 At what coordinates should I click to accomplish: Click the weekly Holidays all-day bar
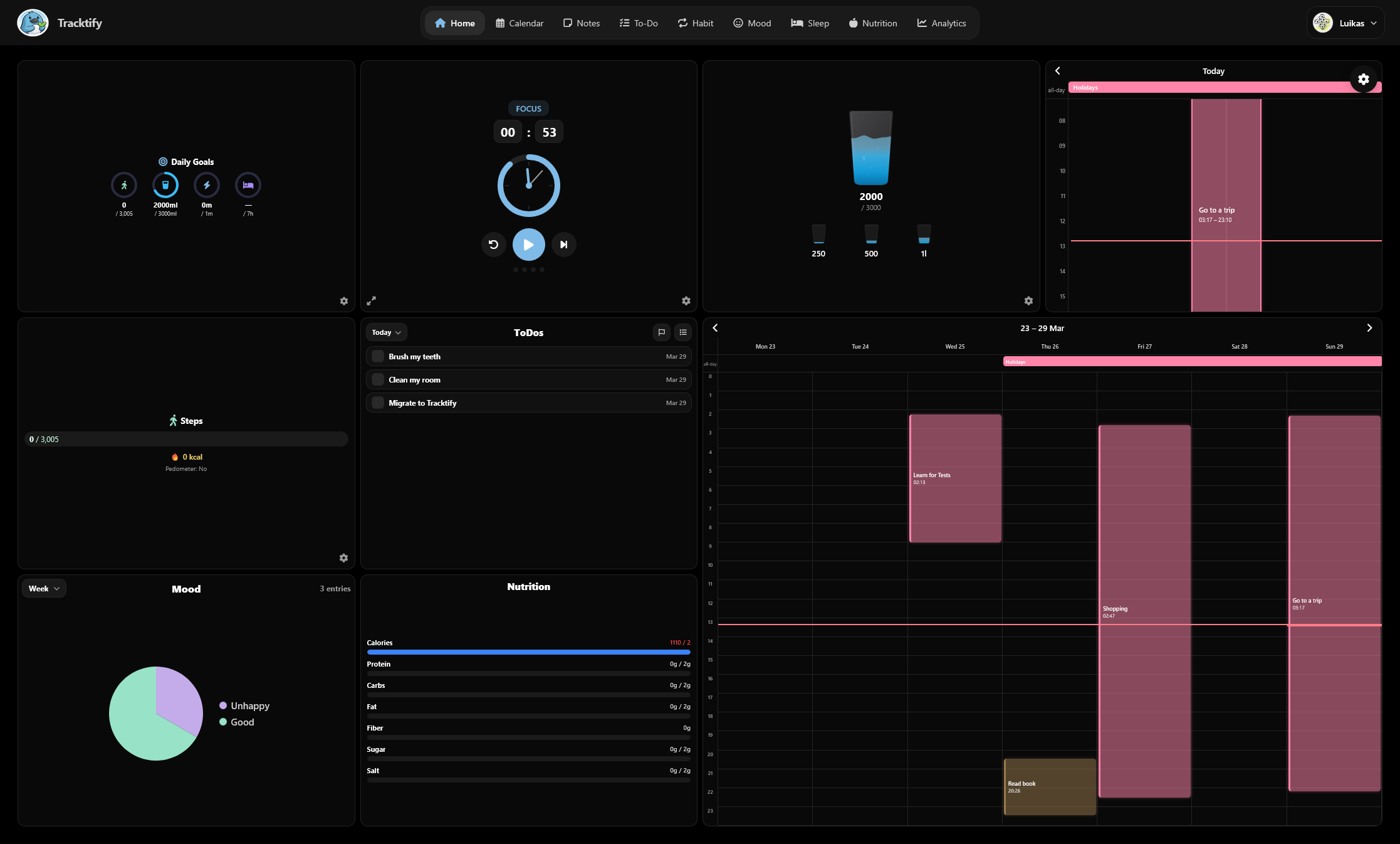pyautogui.click(x=1192, y=362)
